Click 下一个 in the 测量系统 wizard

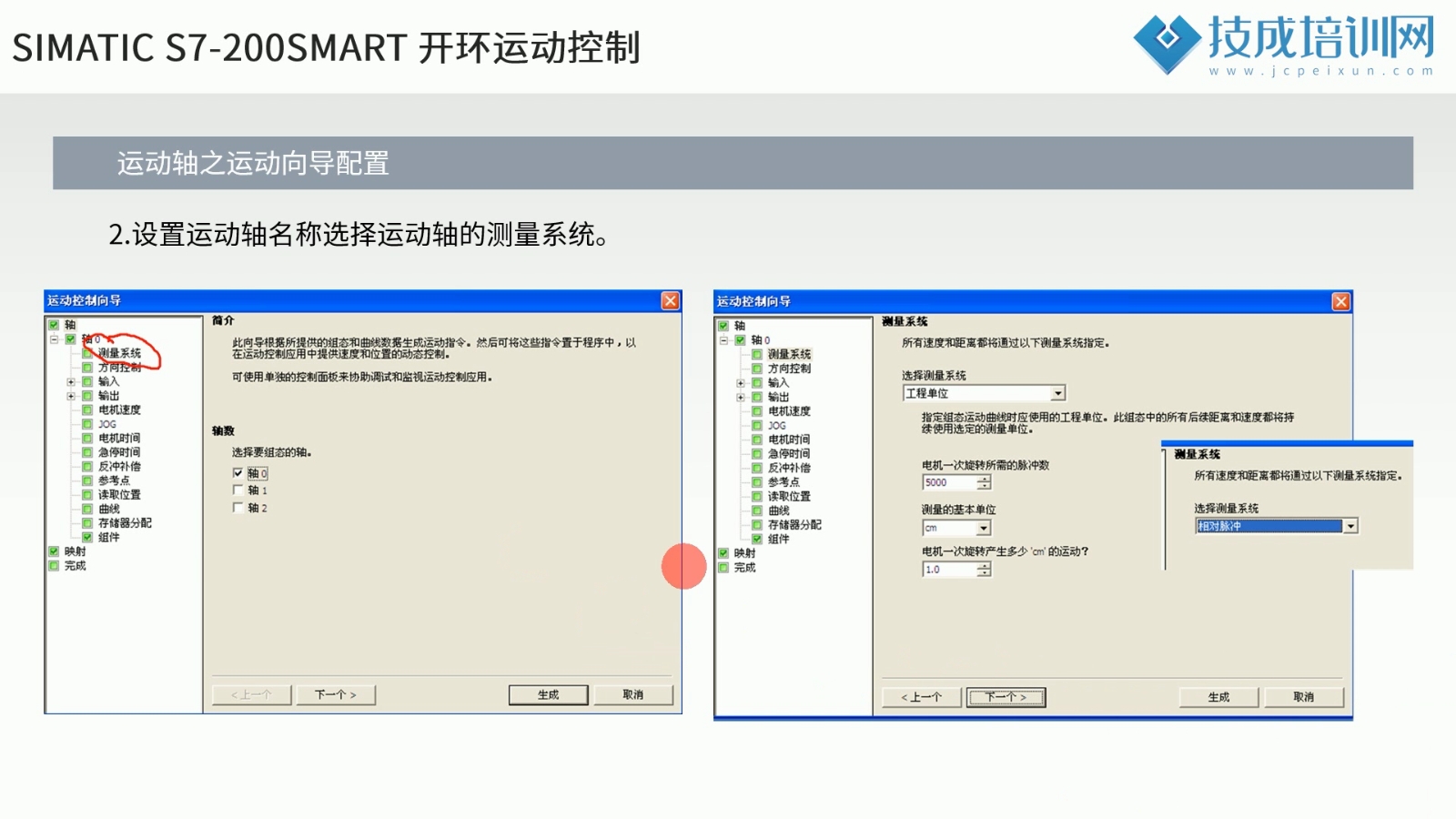coord(1006,697)
